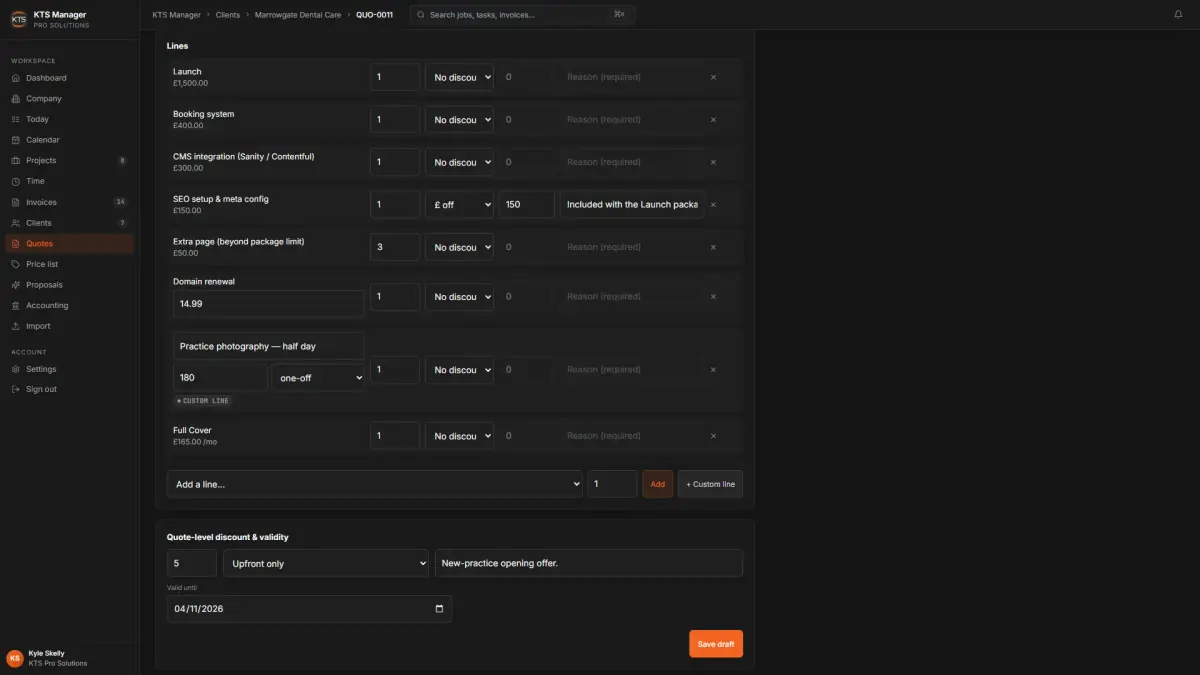1200x675 pixels.
Task: Remove the SEO setup & meta config line
Action: coord(713,205)
